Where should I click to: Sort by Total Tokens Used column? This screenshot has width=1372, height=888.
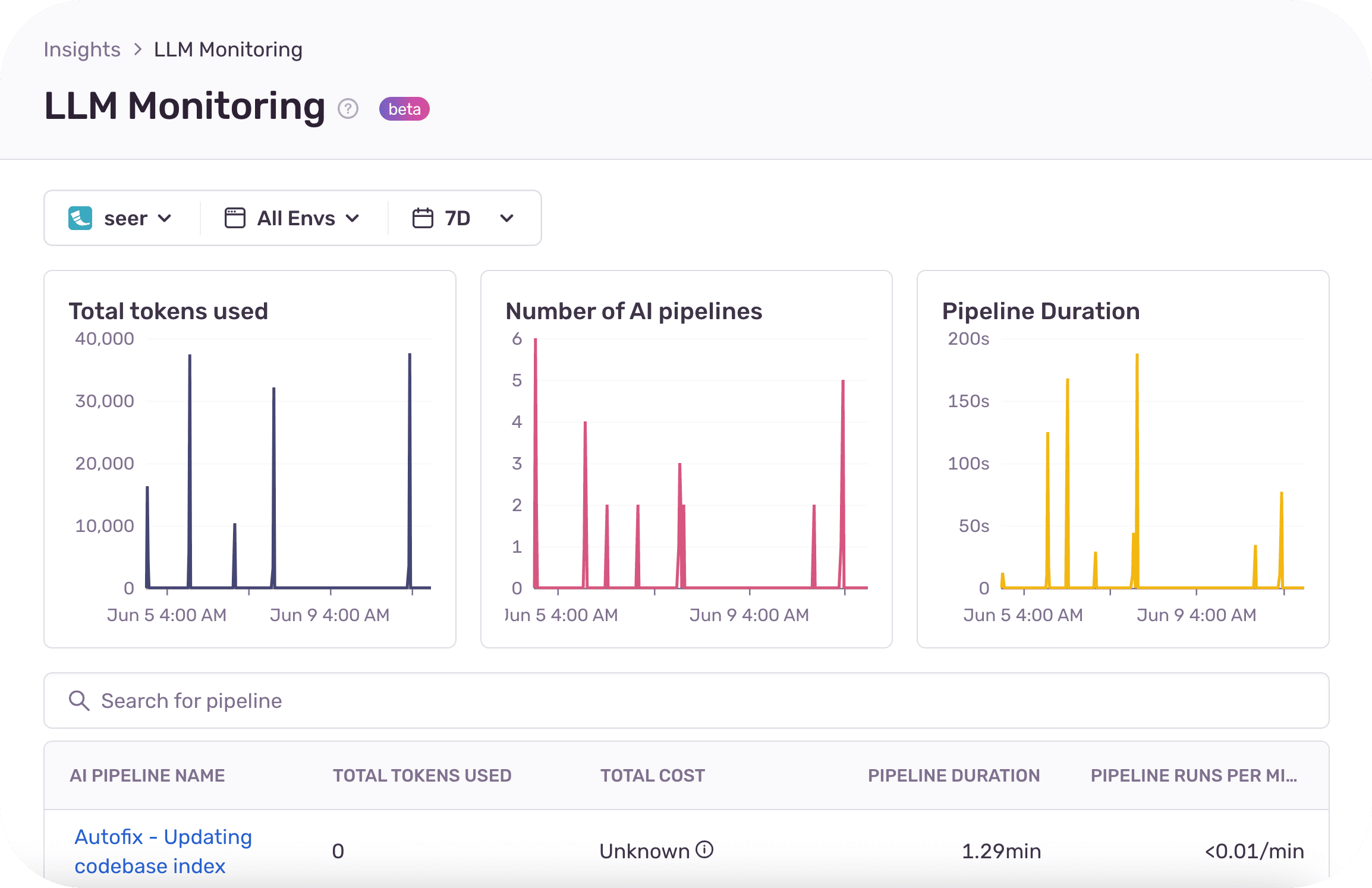(x=422, y=776)
